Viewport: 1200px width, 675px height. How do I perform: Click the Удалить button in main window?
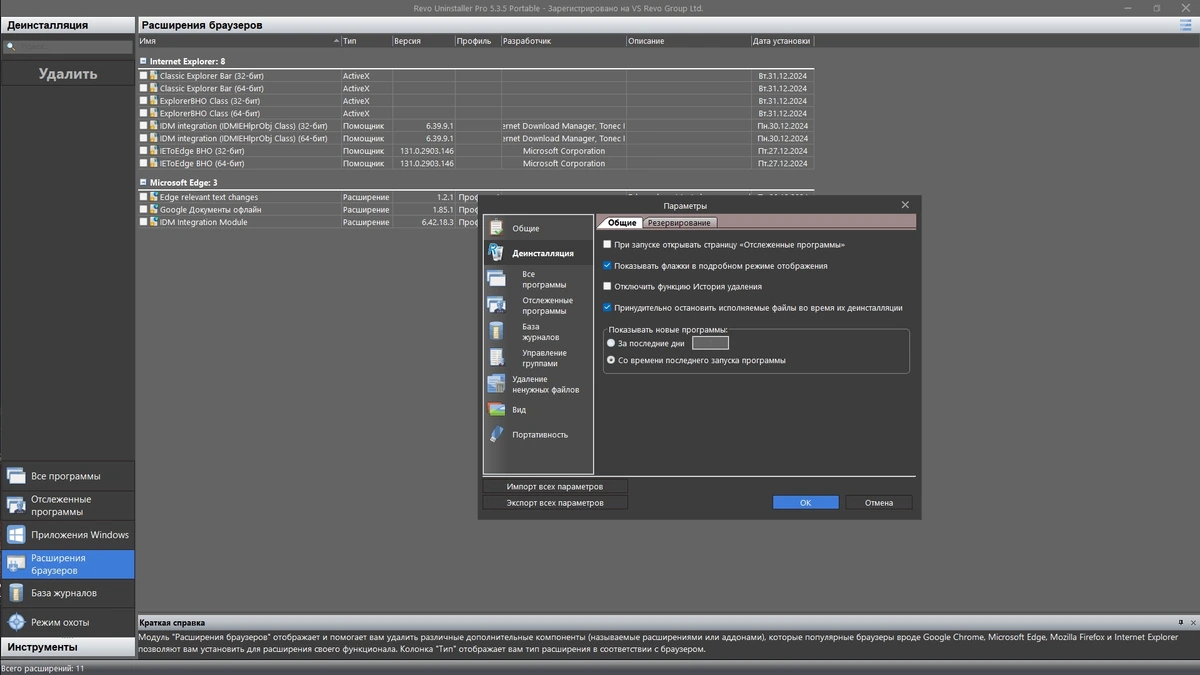[x=67, y=73]
